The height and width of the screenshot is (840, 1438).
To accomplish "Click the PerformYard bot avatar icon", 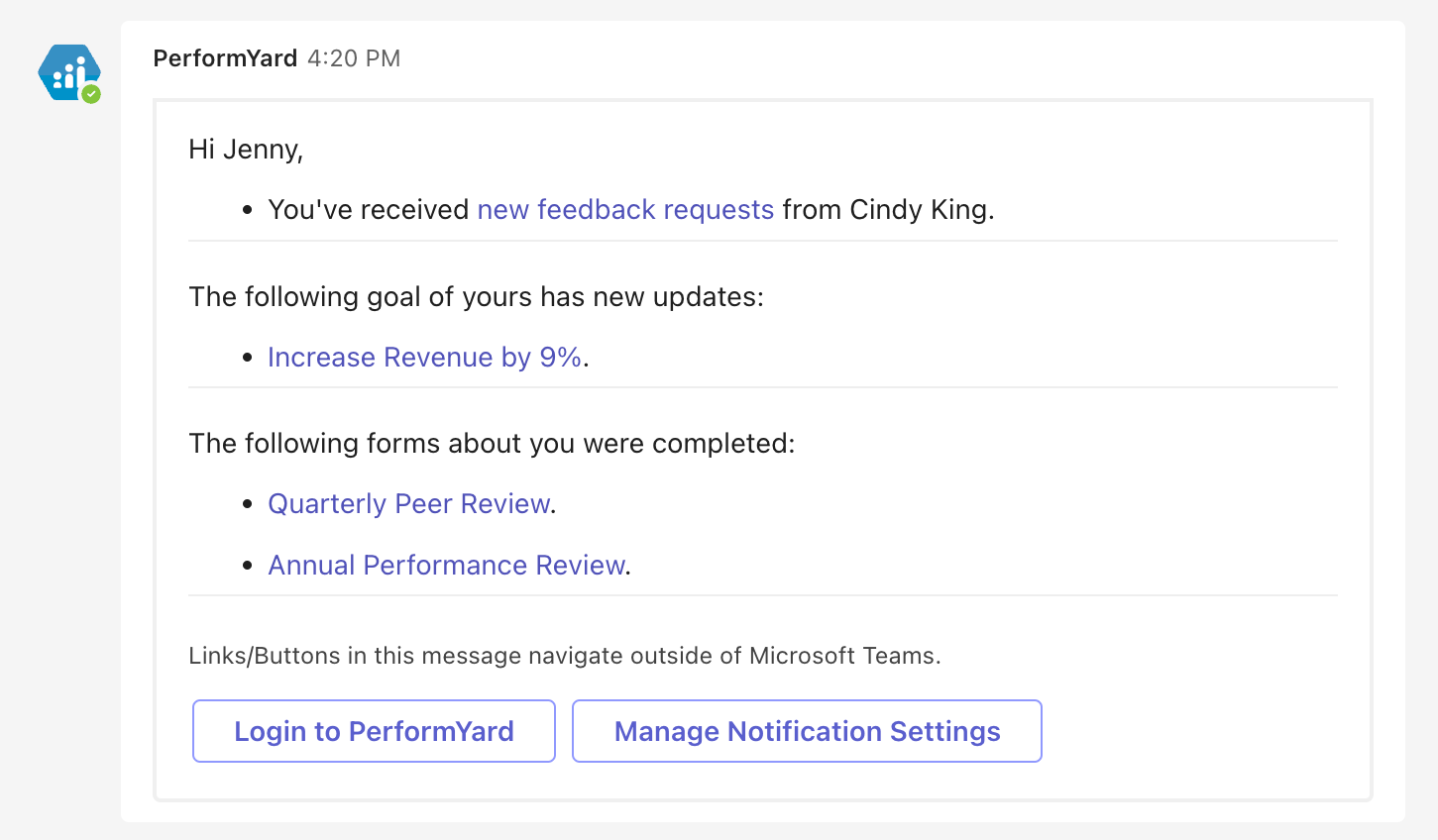I will point(67,71).
